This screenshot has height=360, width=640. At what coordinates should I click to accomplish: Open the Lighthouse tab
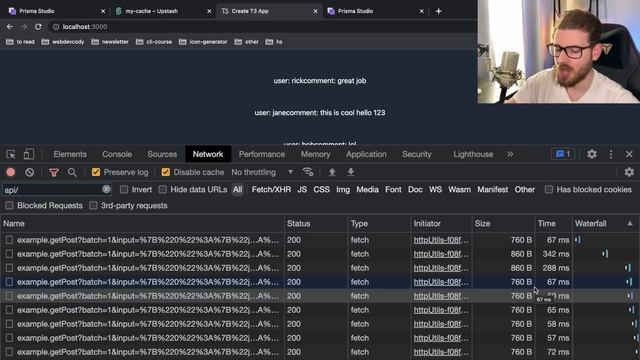point(473,154)
